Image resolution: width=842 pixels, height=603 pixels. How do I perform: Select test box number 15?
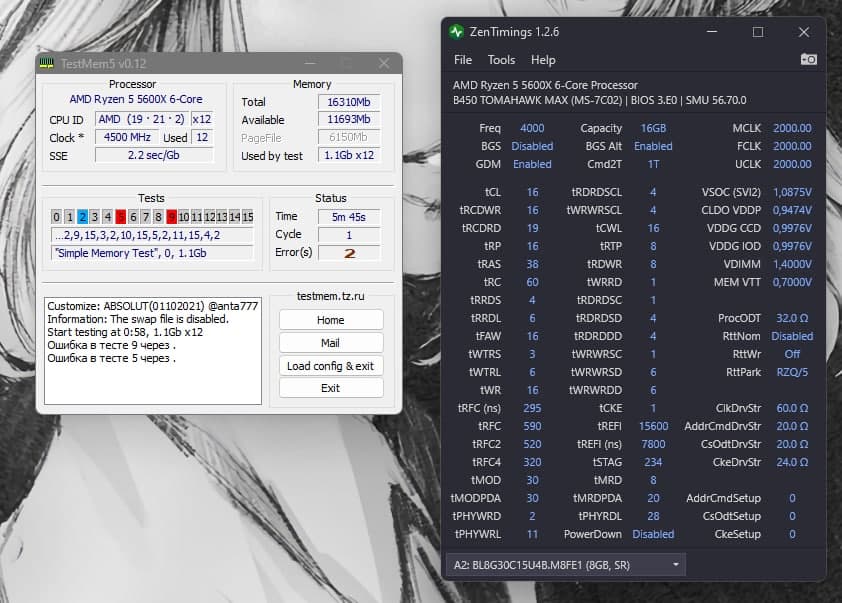tap(248, 216)
